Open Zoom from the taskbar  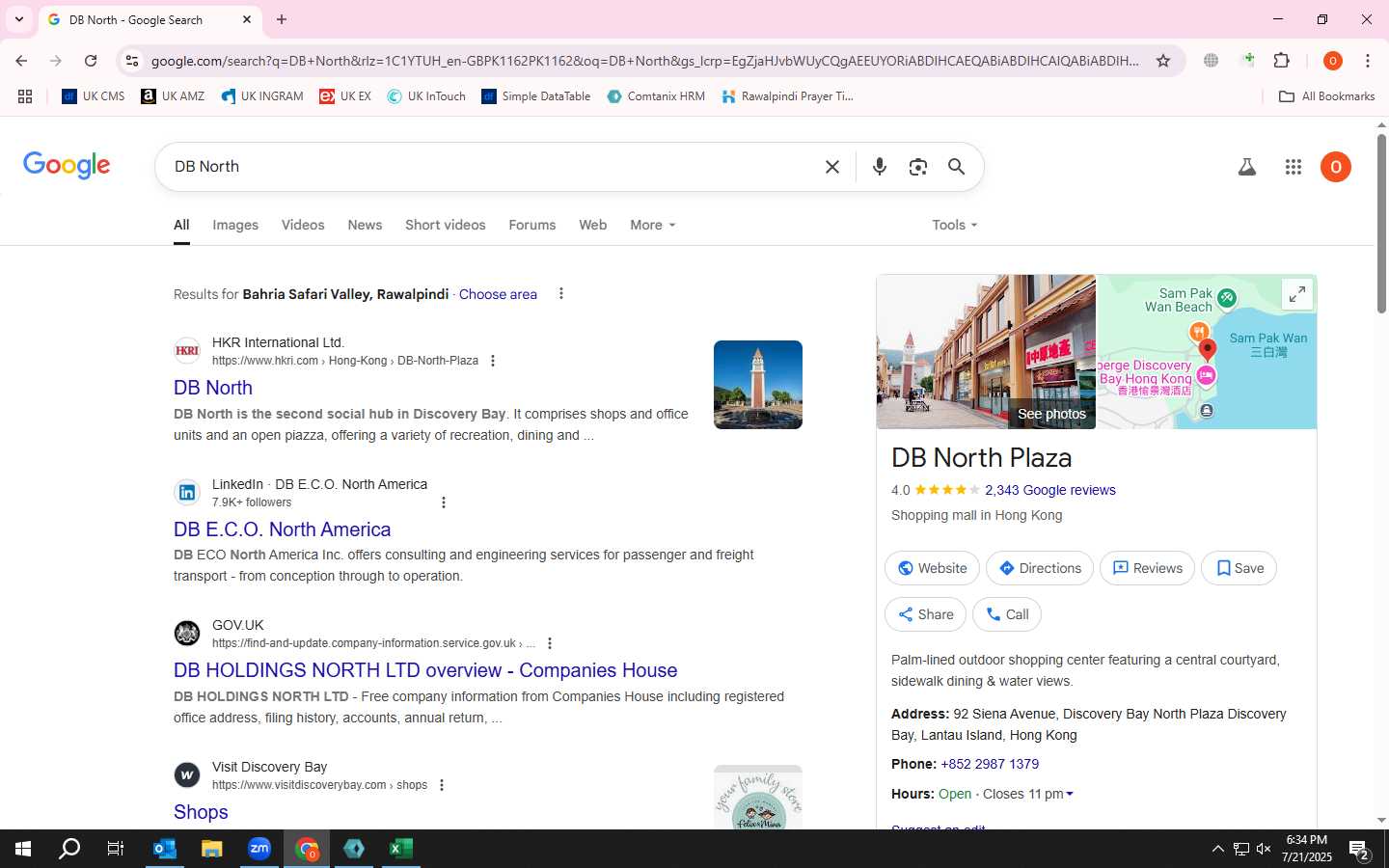pyautogui.click(x=259, y=849)
